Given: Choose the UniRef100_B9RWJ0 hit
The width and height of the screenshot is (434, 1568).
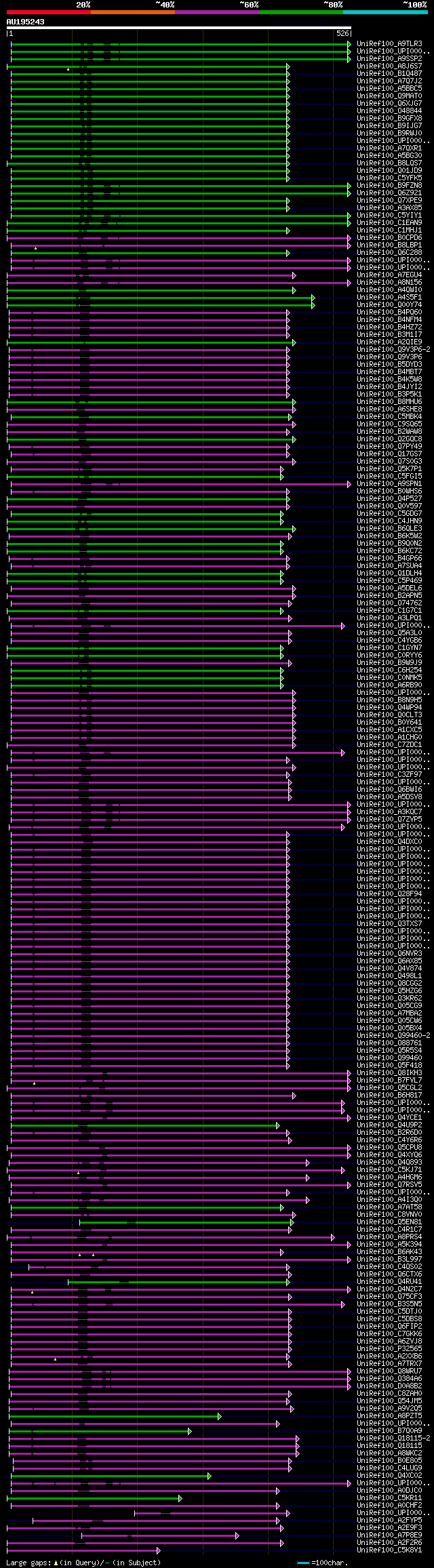Looking at the screenshot, I should 389,134.
